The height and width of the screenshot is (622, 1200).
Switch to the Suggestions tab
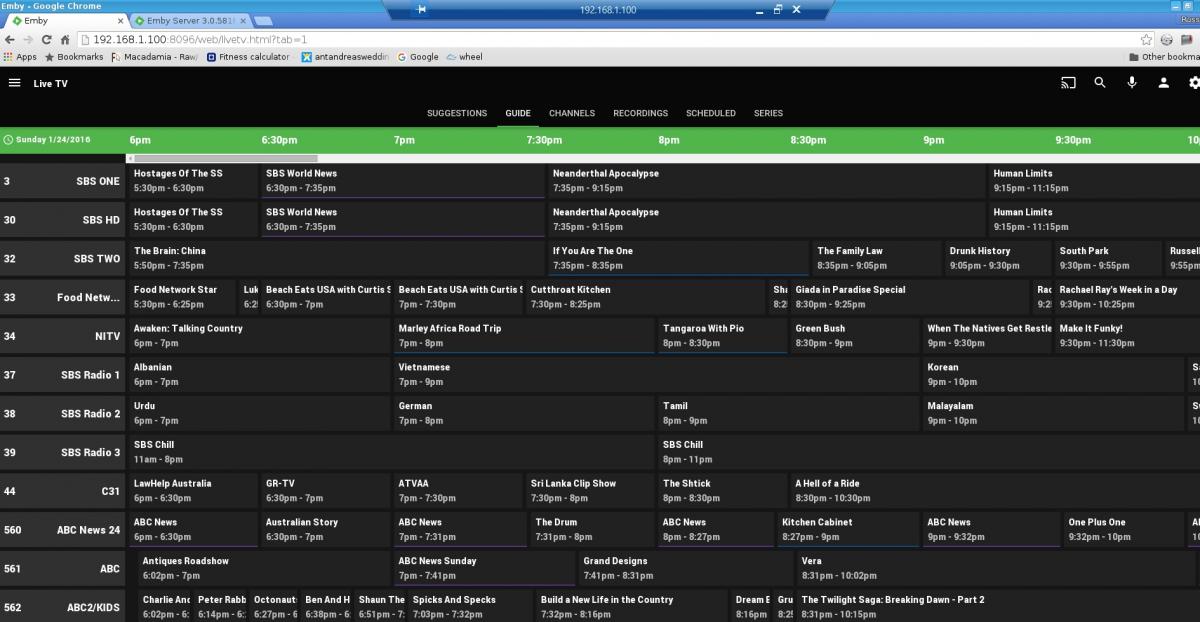457,113
